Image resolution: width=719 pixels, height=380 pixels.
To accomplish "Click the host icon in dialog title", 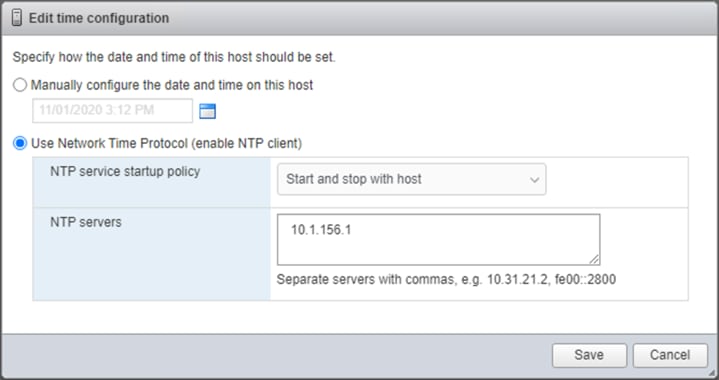I will coord(17,18).
